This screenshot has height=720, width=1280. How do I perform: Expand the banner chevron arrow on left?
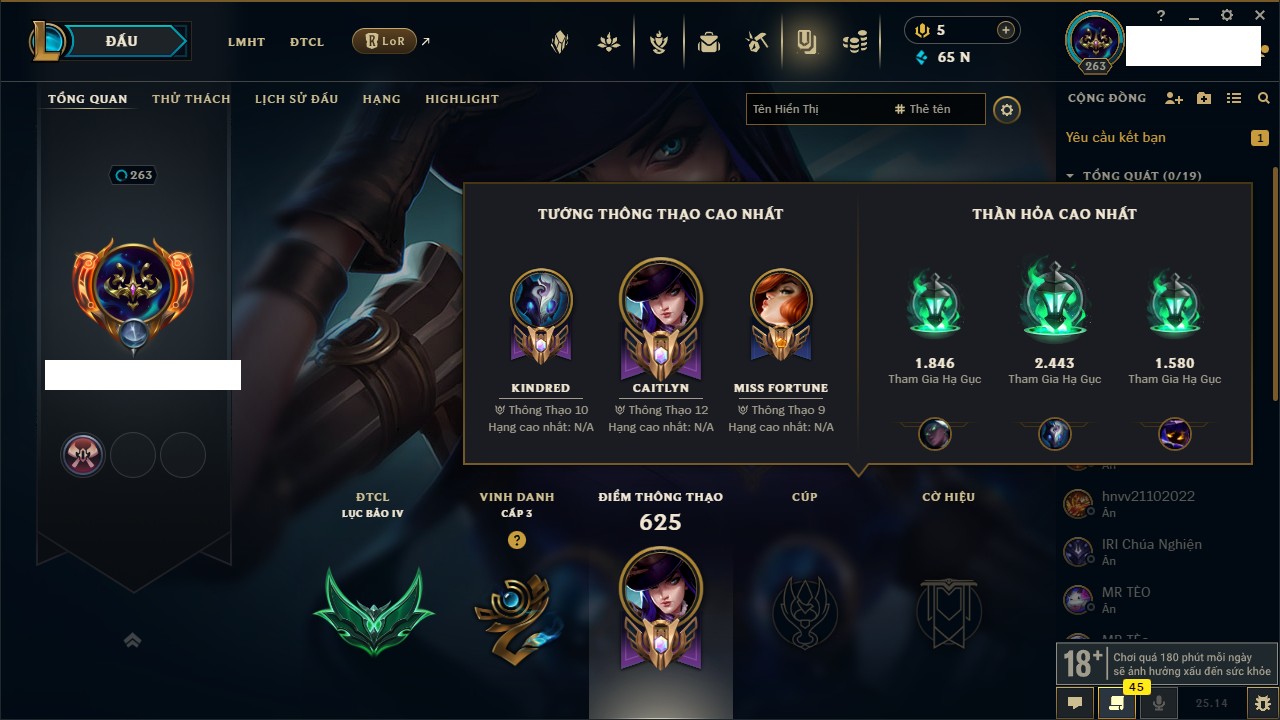point(132,640)
